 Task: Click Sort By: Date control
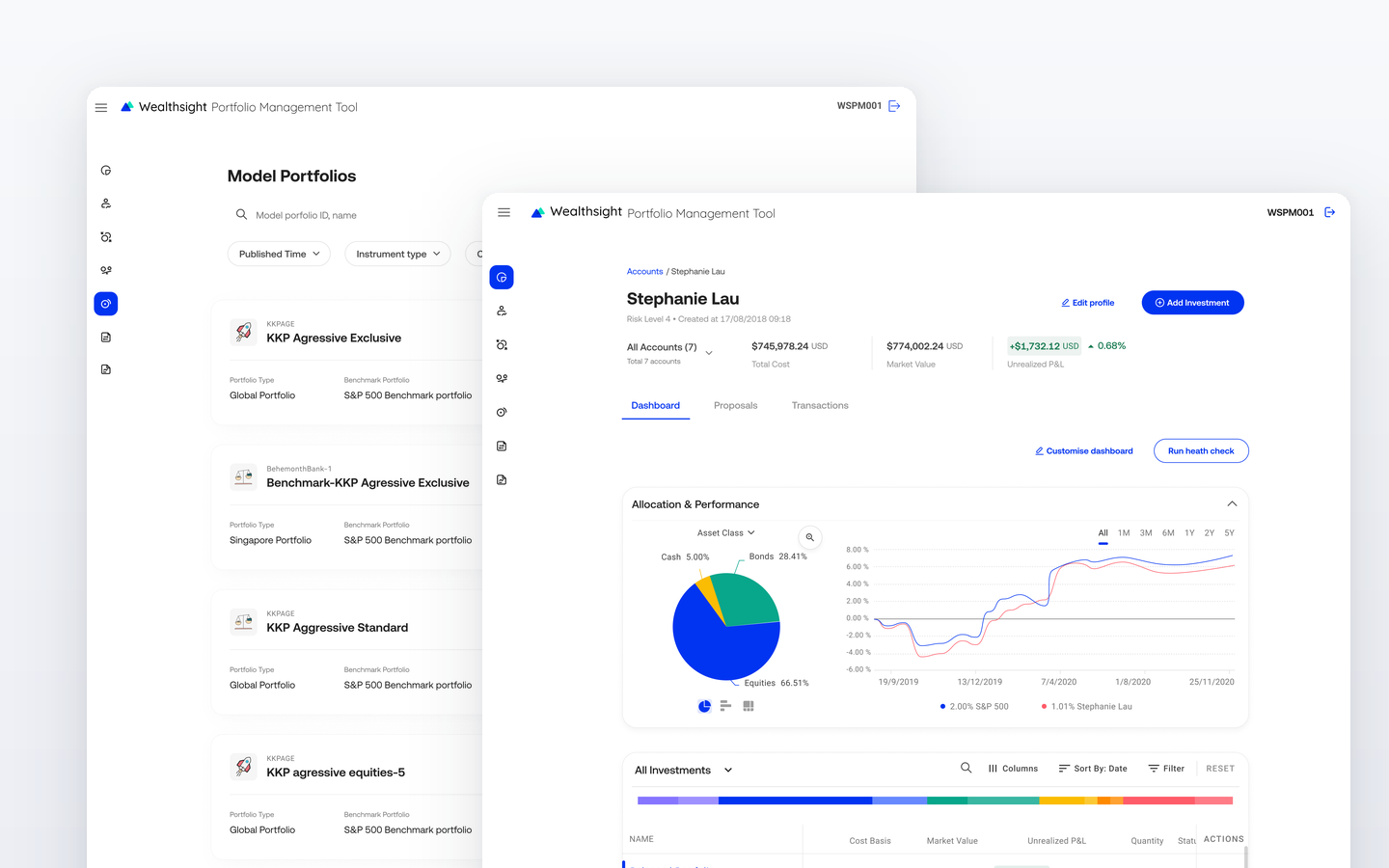coord(1093,769)
